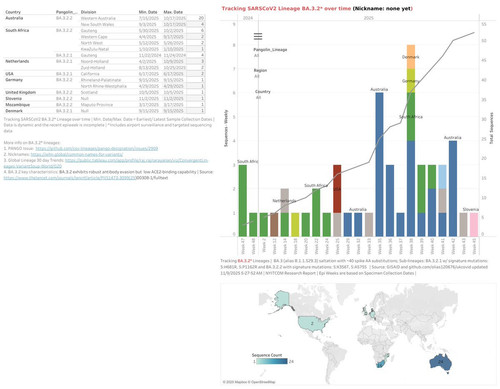Click the brown bar for Week 12

coord(274,225)
